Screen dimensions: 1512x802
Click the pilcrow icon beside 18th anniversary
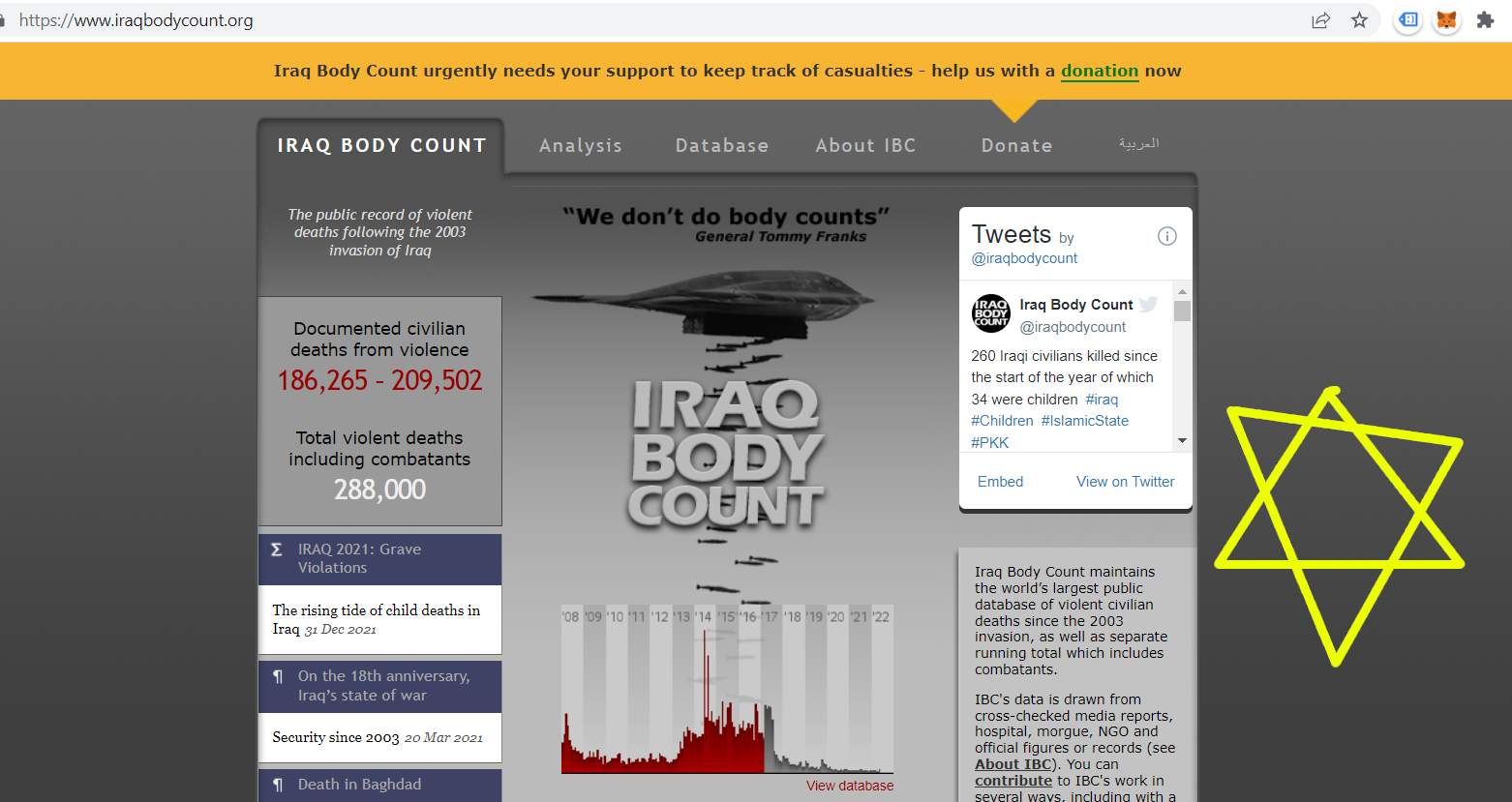(278, 676)
